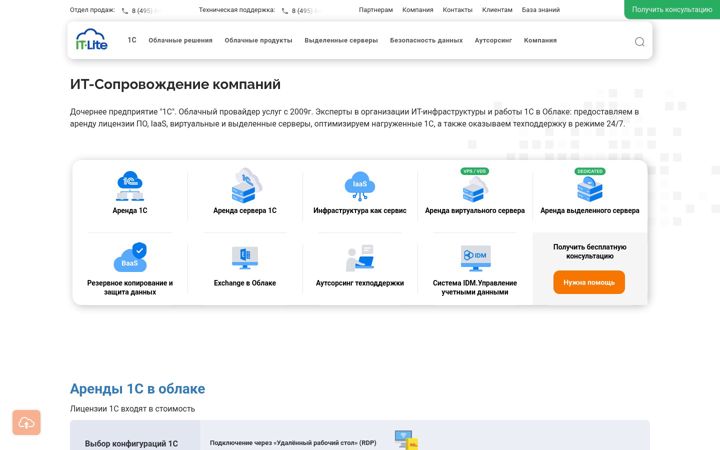This screenshot has height=450, width=720.
Task: Click the Аренды 1С в облаке heading
Action: [x=137, y=389]
